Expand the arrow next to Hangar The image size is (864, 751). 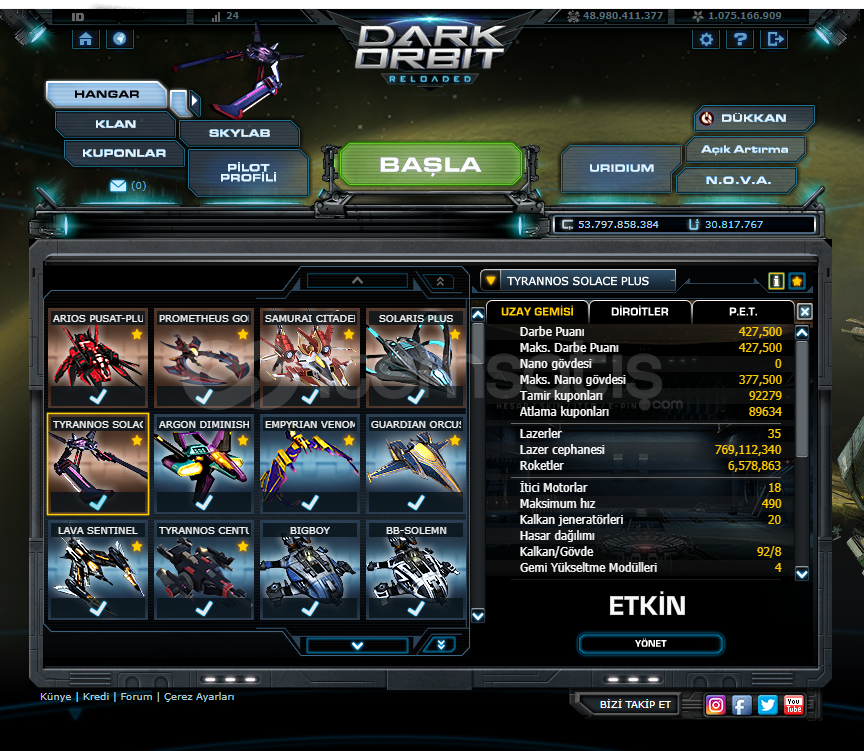(193, 101)
